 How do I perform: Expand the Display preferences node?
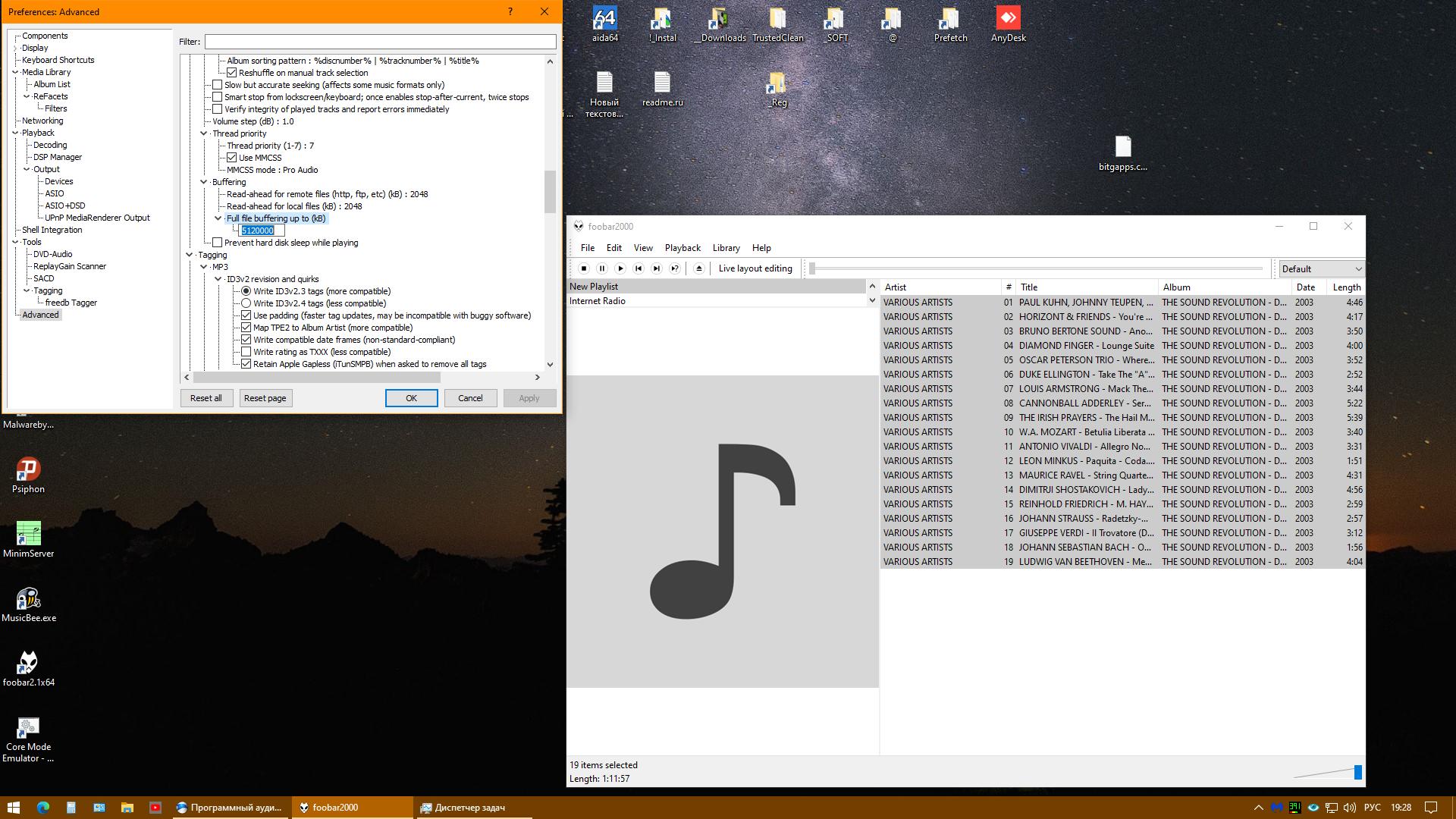15,49
